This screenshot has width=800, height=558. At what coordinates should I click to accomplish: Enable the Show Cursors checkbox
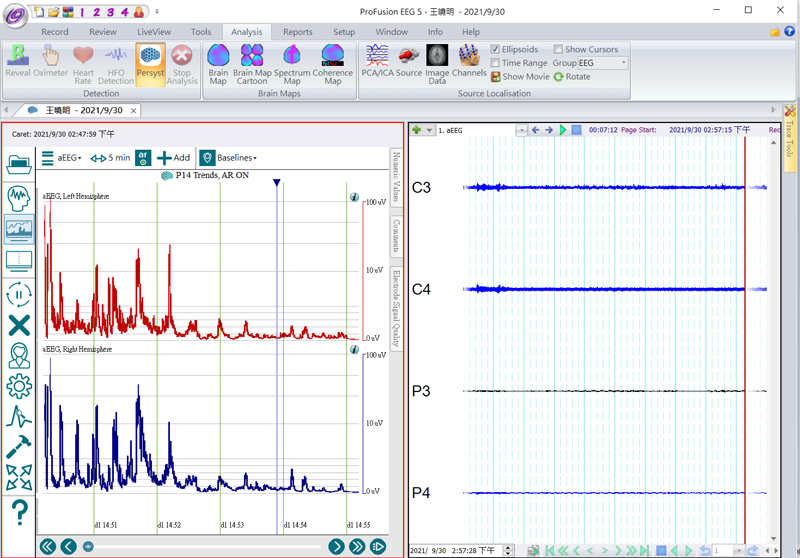558,49
